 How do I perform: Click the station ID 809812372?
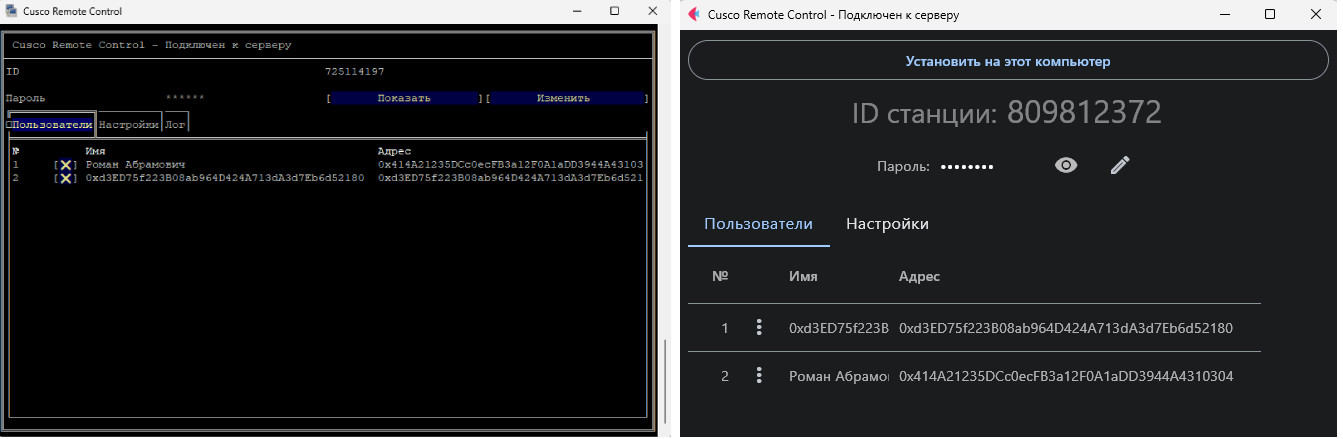(x=1084, y=112)
